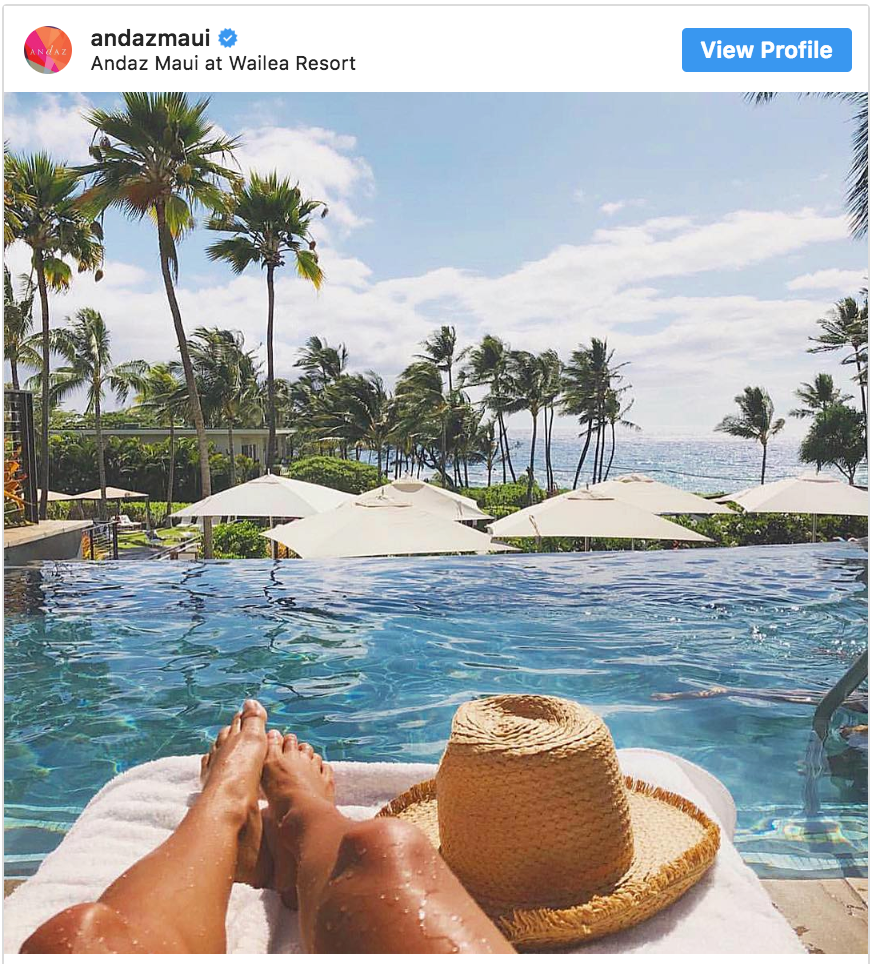Screen dimensions: 870x964
Task: Click the lone palm tree near ocean
Action: [x=751, y=424]
